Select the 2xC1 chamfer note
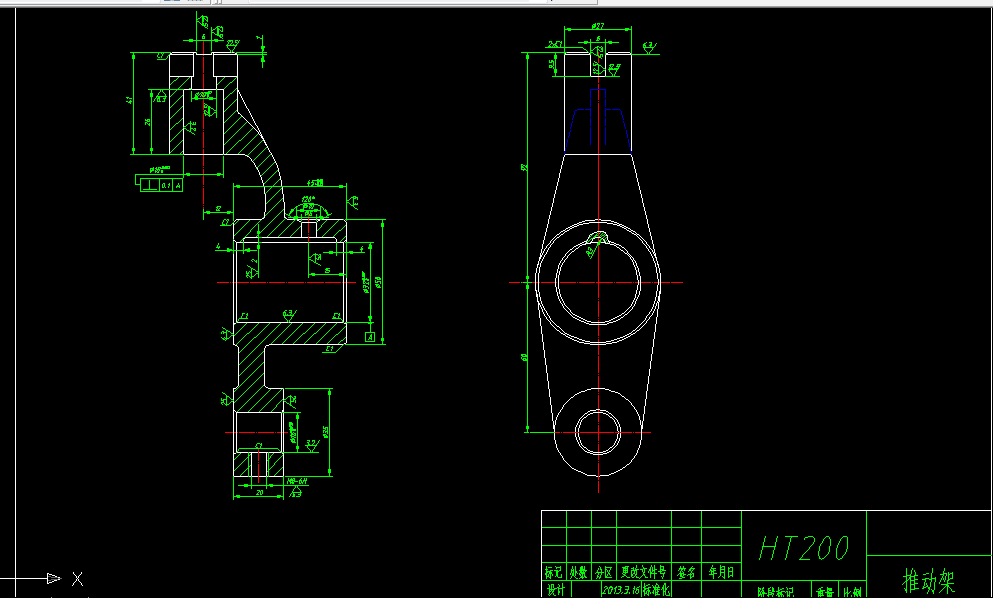993x598 pixels. 555,44
